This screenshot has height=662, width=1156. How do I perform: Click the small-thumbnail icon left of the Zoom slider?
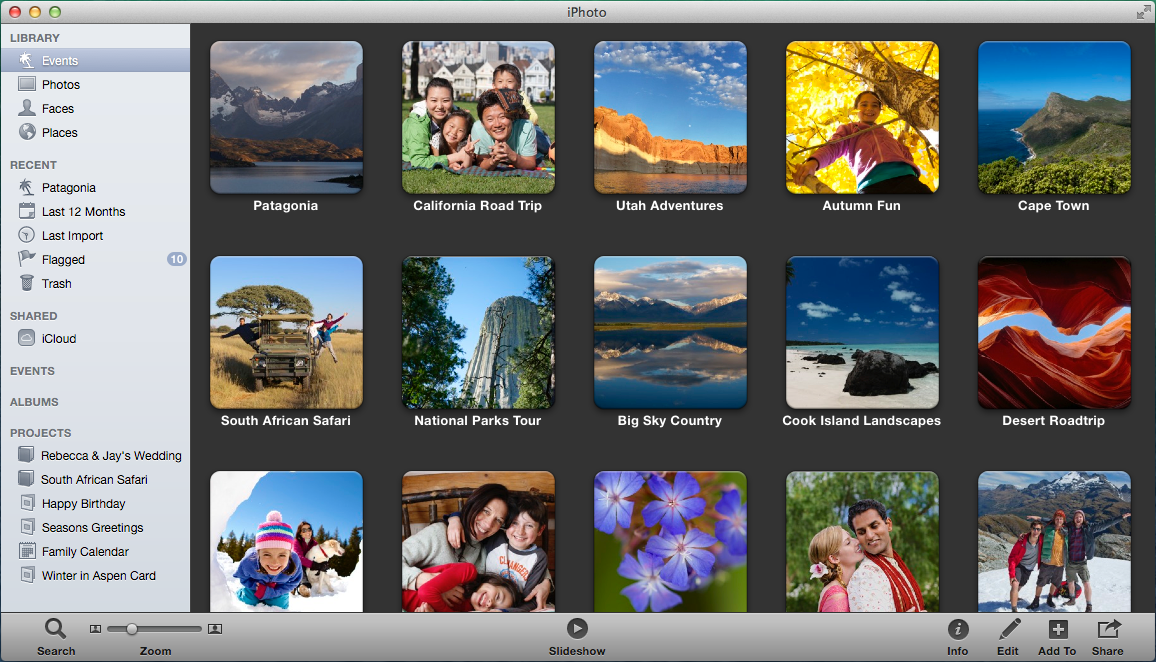tap(95, 629)
